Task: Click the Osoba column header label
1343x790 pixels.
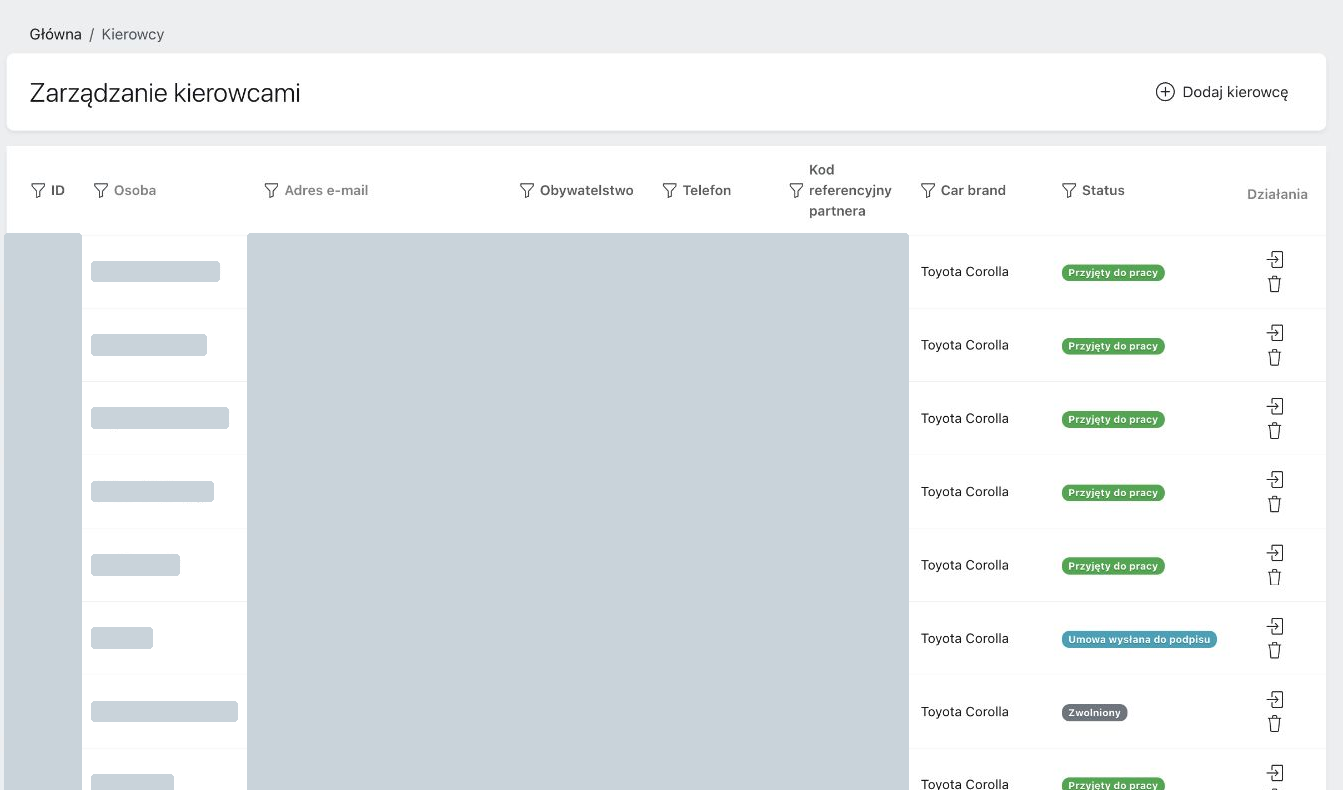Action: click(135, 190)
